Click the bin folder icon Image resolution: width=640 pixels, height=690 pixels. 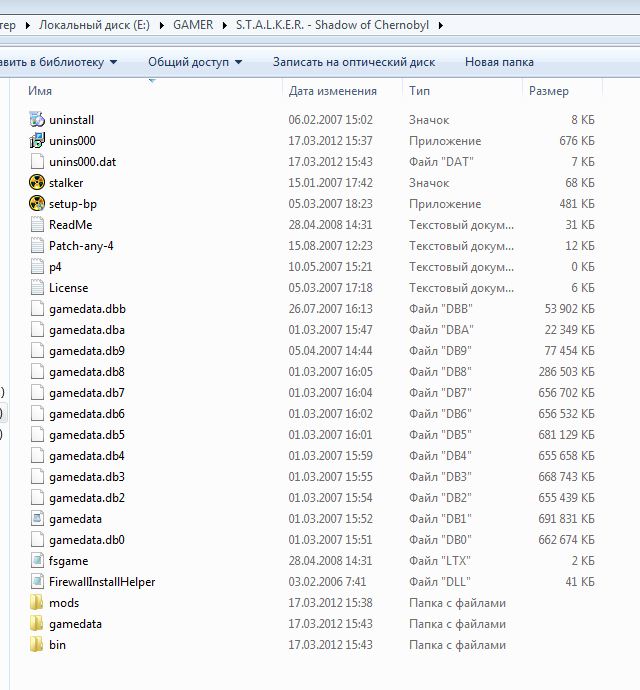(37, 645)
